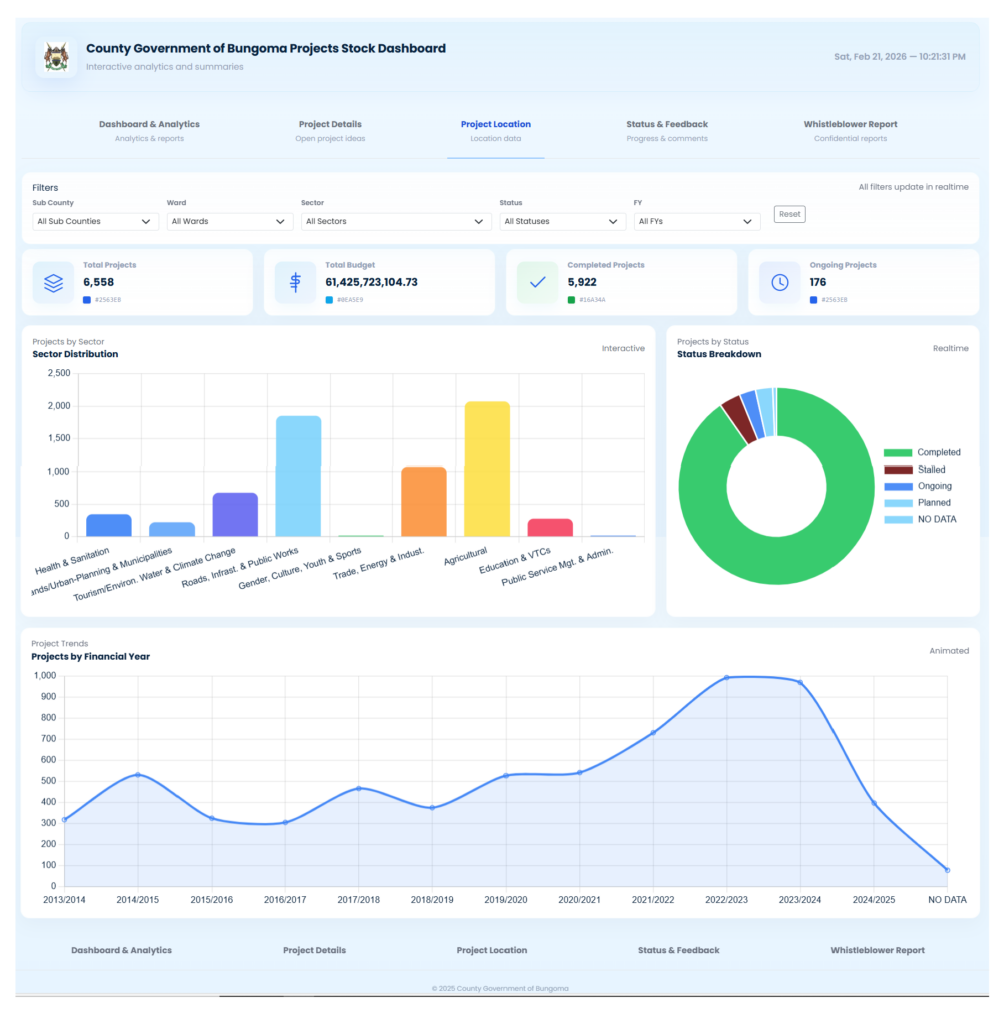The height and width of the screenshot is (1024, 1004).
Task: Expand the Ward filter dropdown
Action: click(x=229, y=221)
